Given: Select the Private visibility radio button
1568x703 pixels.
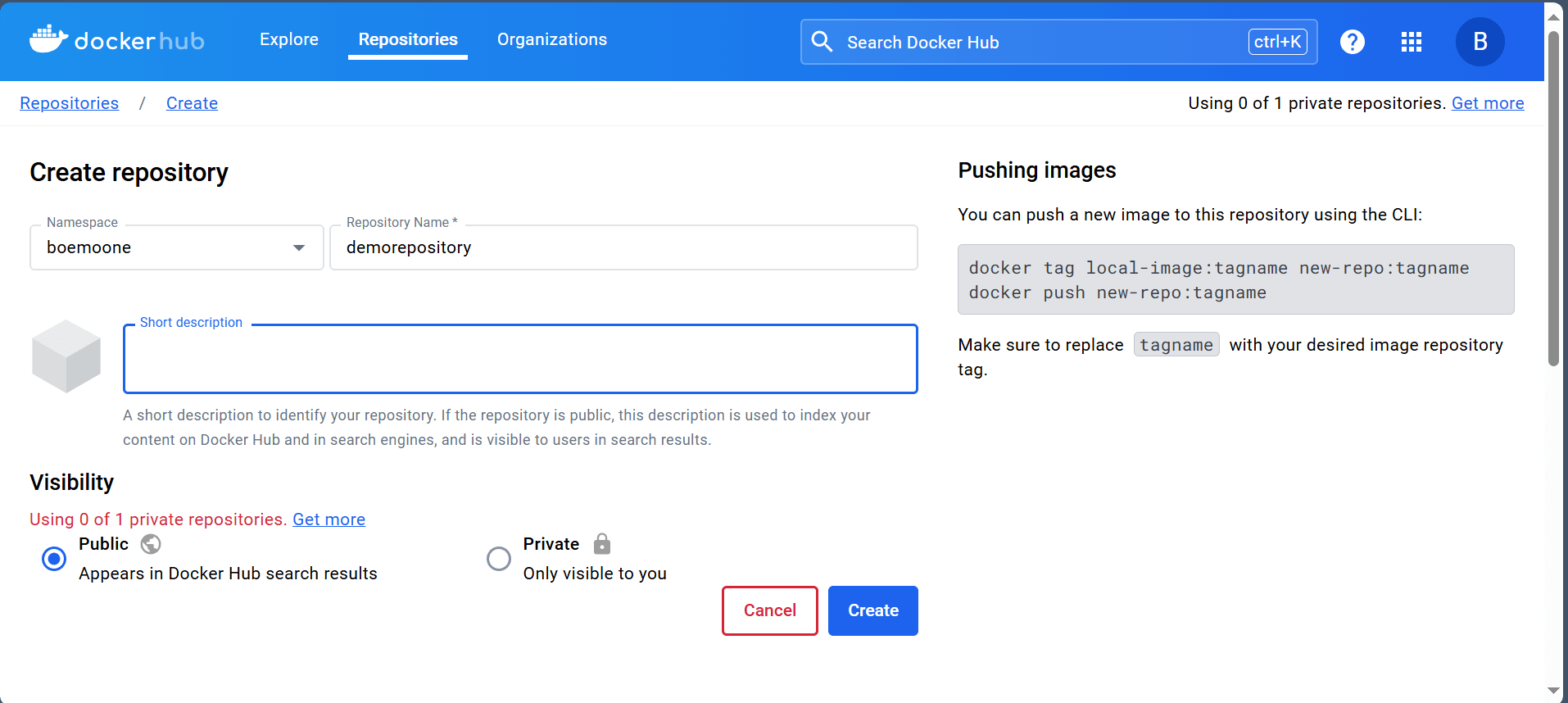Looking at the screenshot, I should click(x=499, y=559).
